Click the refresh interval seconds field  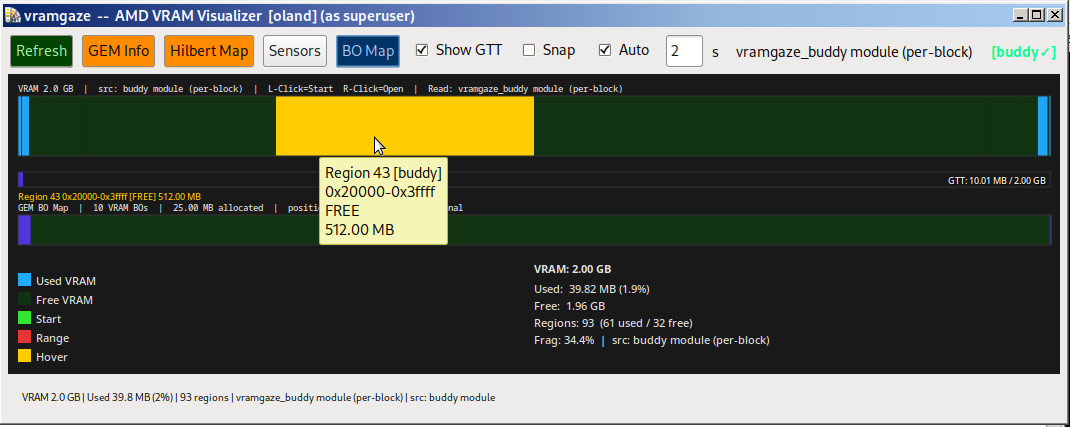[x=684, y=51]
